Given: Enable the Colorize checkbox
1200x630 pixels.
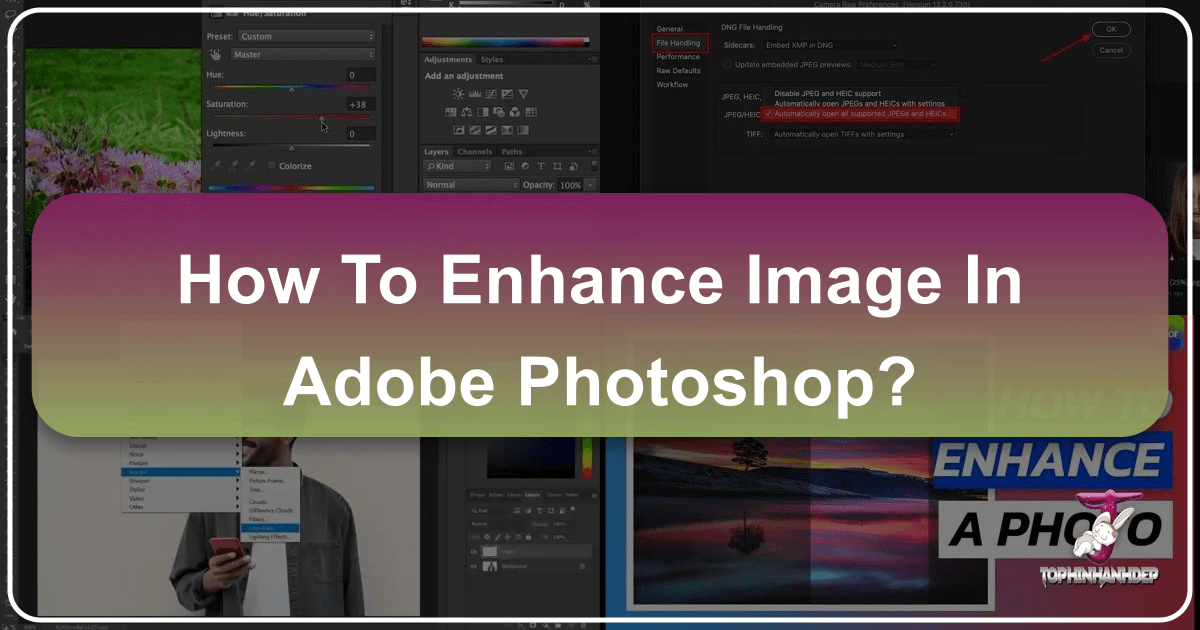Looking at the screenshot, I should (271, 166).
